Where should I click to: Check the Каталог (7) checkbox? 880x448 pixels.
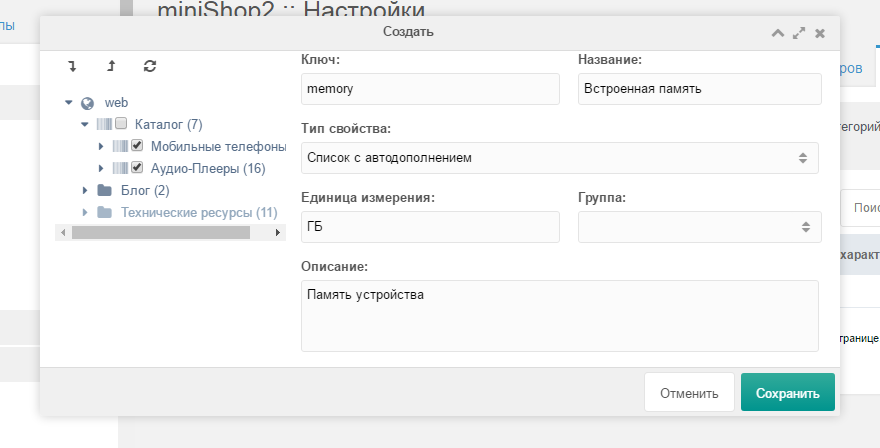pyautogui.click(x=121, y=124)
